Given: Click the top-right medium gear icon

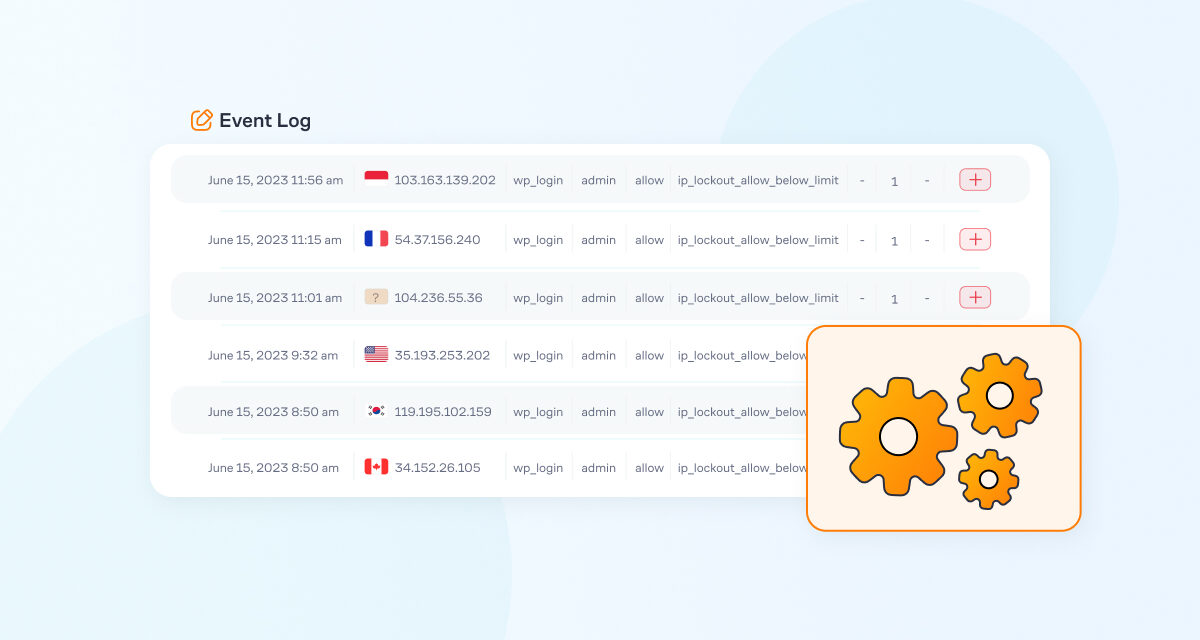Looking at the screenshot, I should [x=999, y=395].
